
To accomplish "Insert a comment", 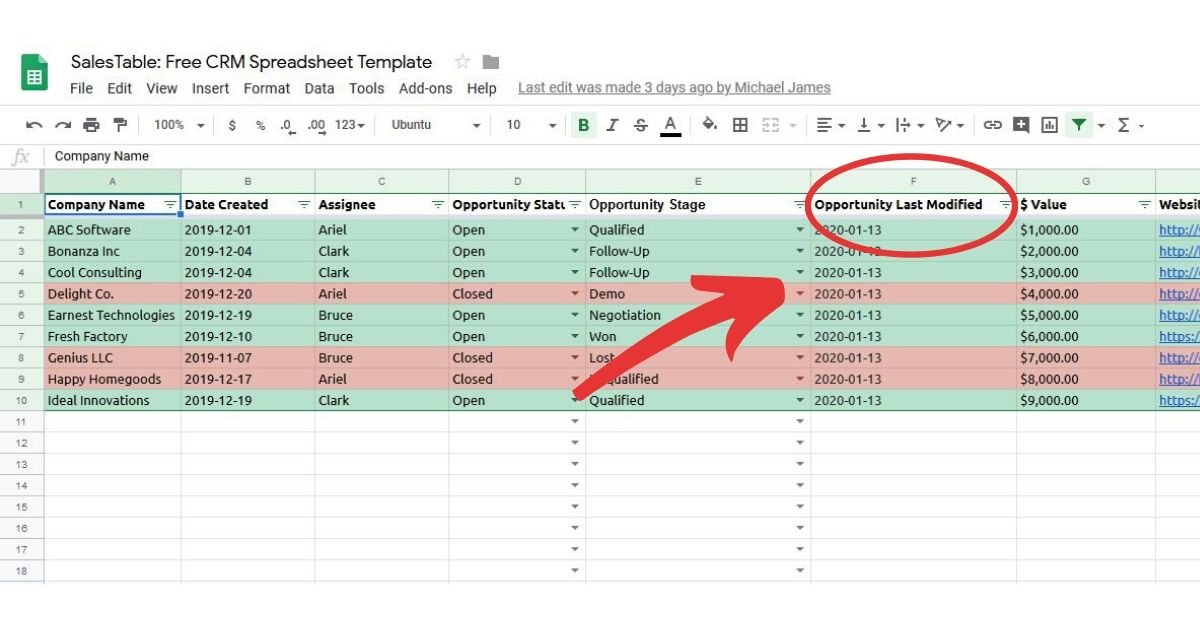I will coord(1020,125).
